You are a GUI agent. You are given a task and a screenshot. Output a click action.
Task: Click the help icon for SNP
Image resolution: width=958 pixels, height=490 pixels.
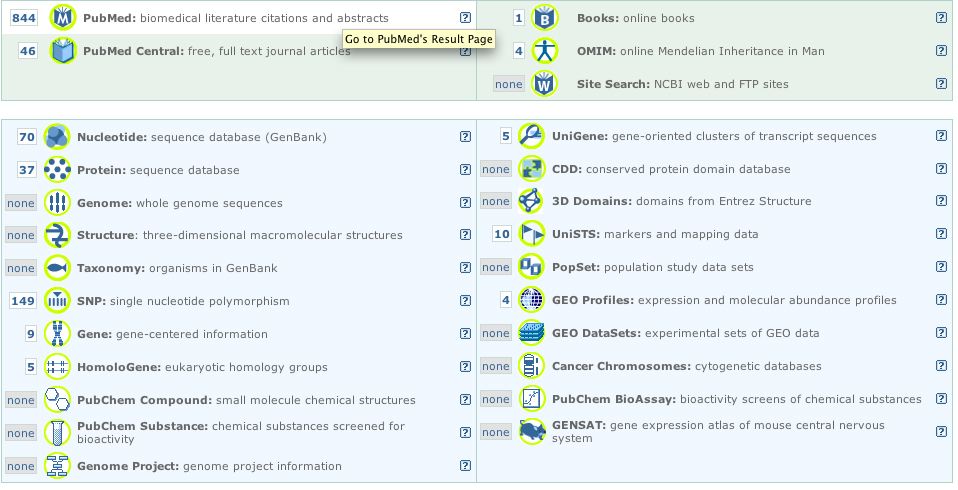point(466,301)
